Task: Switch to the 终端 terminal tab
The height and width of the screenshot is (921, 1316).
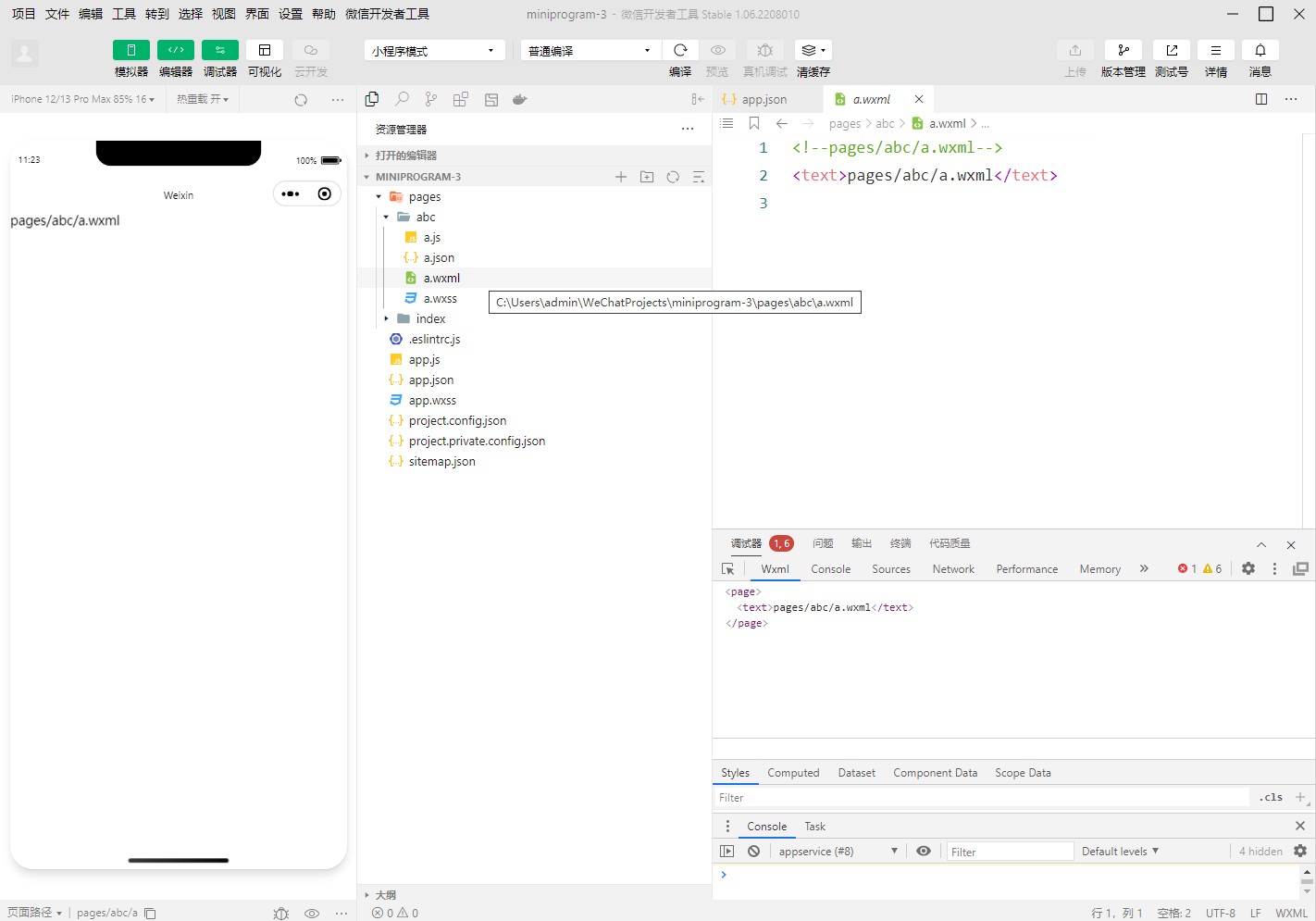Action: pyautogui.click(x=900, y=543)
